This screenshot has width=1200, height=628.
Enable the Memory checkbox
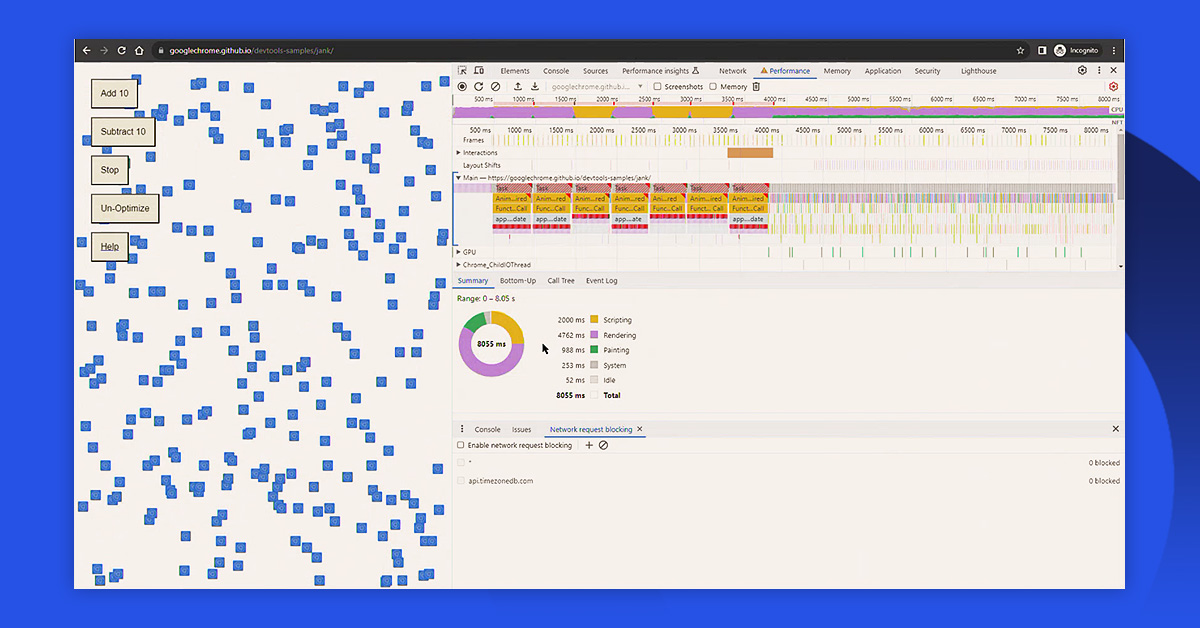(x=713, y=87)
